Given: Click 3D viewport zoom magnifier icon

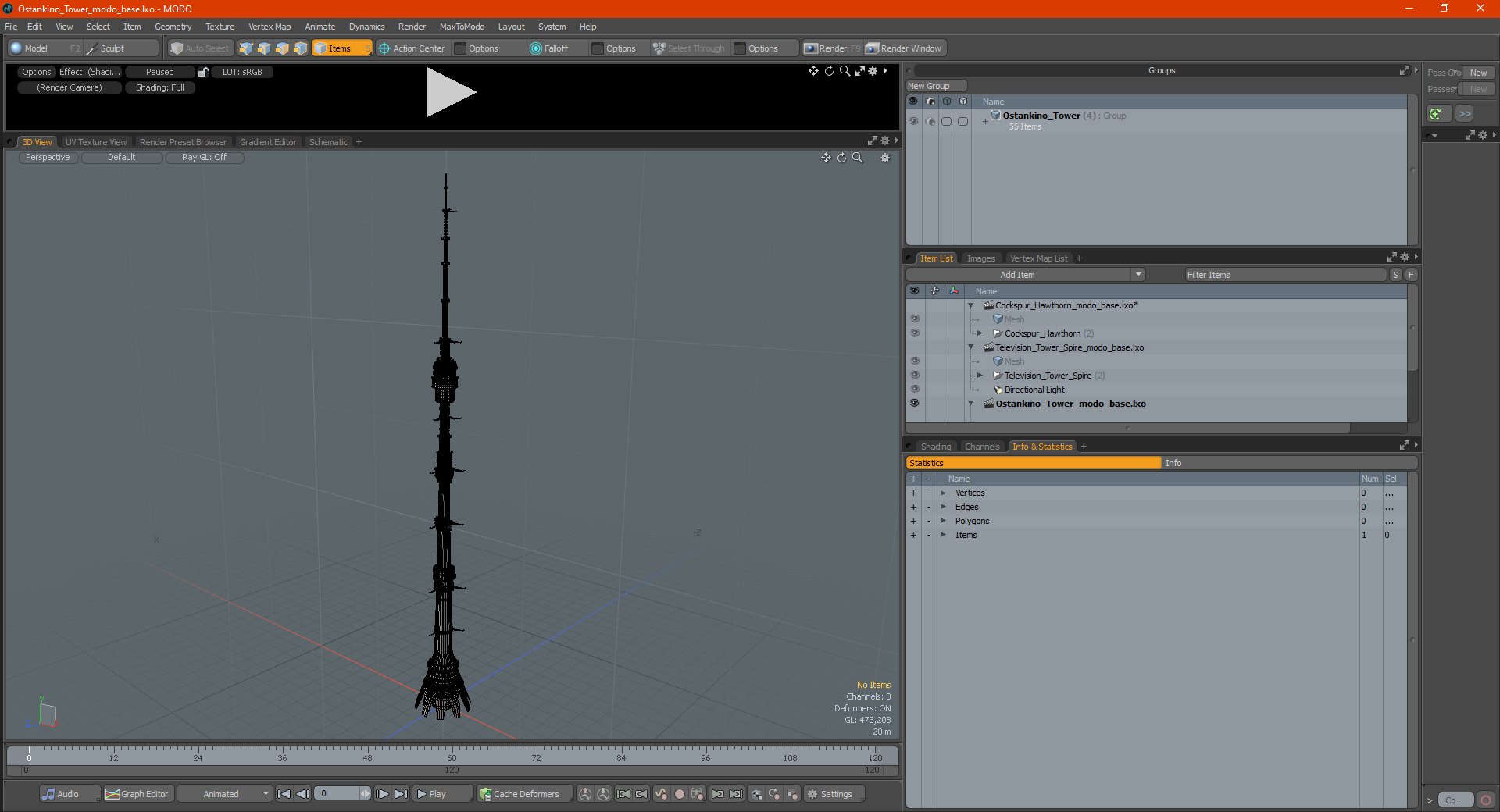Looking at the screenshot, I should (x=857, y=158).
